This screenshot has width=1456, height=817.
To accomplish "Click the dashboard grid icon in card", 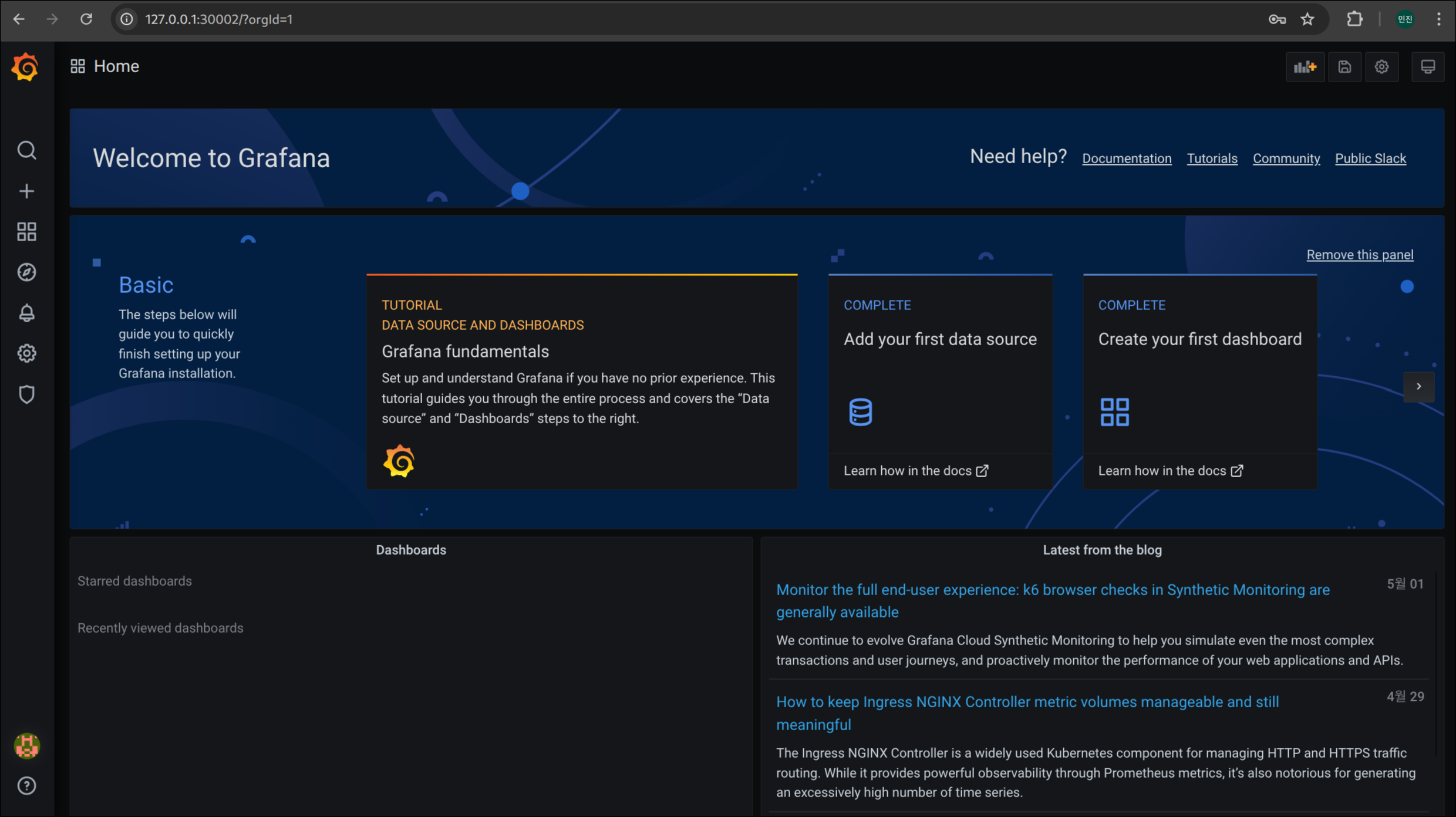I will pyautogui.click(x=1114, y=411).
